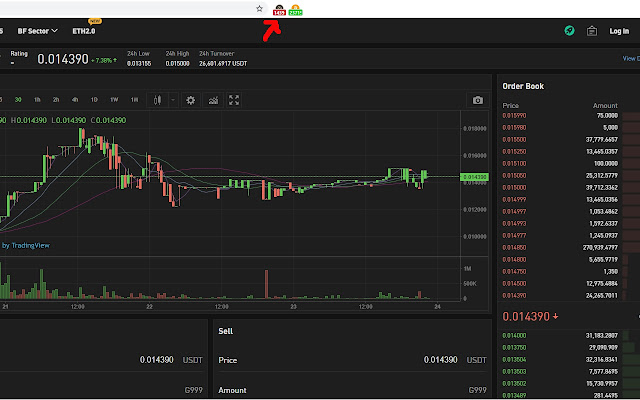
Task: Select the 0.015000 ask order row
Action: pyautogui.click(x=569, y=188)
